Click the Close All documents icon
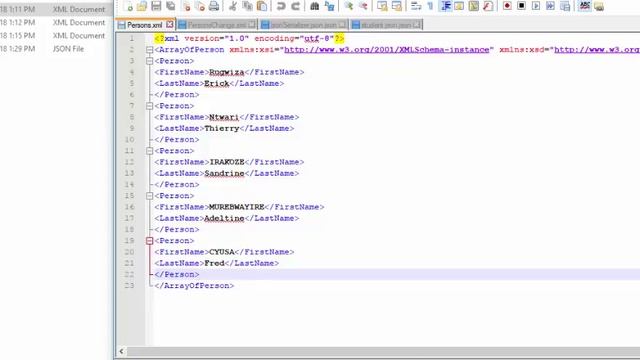Viewport: 640px width, 360px height. pos(200,6)
